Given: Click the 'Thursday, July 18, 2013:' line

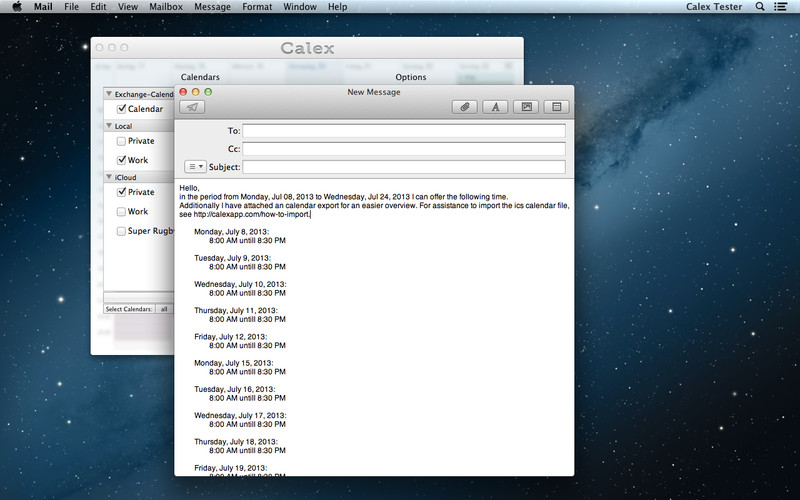Looking at the screenshot, I should [x=236, y=442].
